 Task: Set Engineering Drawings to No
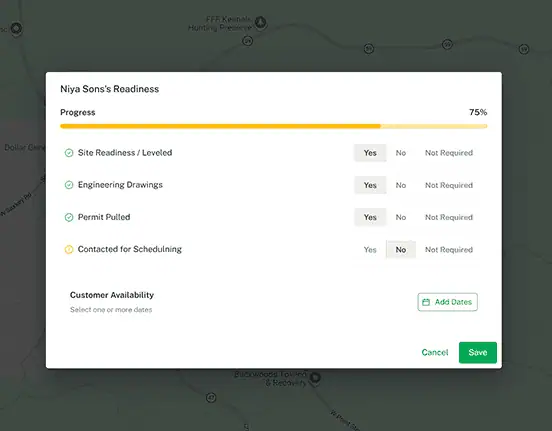pos(401,185)
